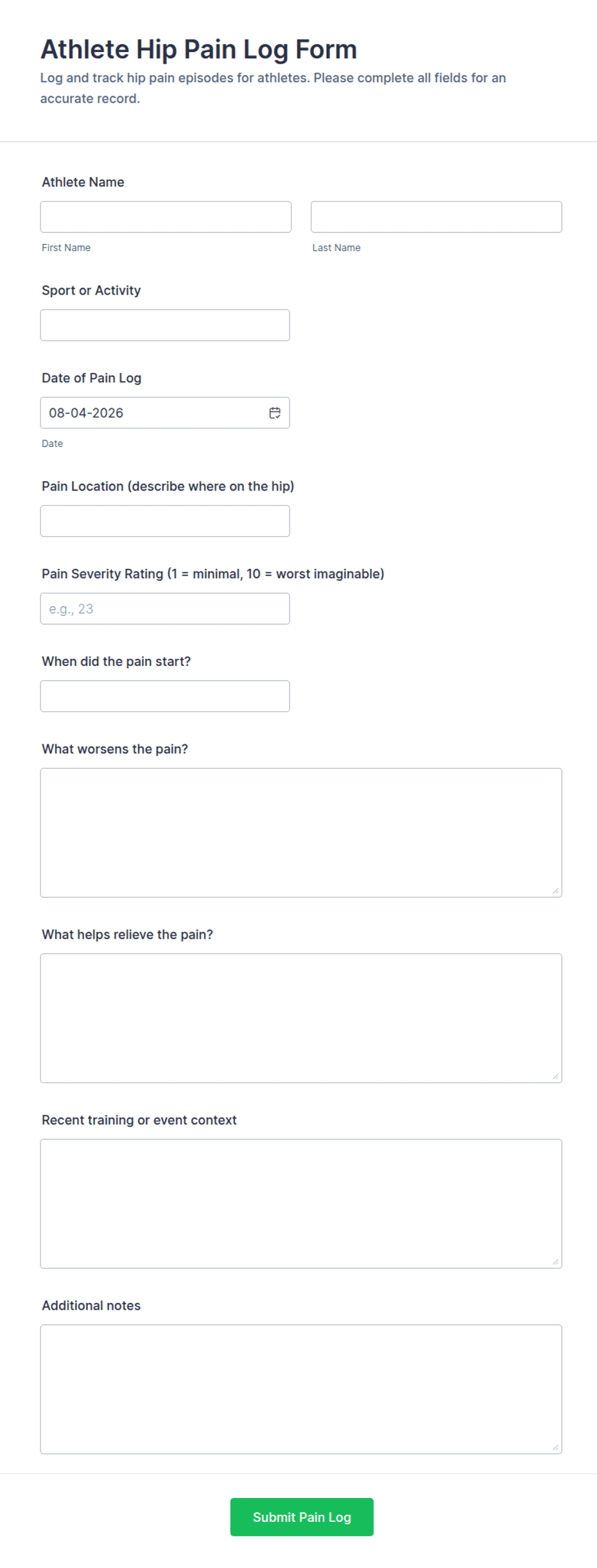Focus the Sport or Activity field
Screen dimensions: 597x1568
pyautogui.click(x=165, y=325)
